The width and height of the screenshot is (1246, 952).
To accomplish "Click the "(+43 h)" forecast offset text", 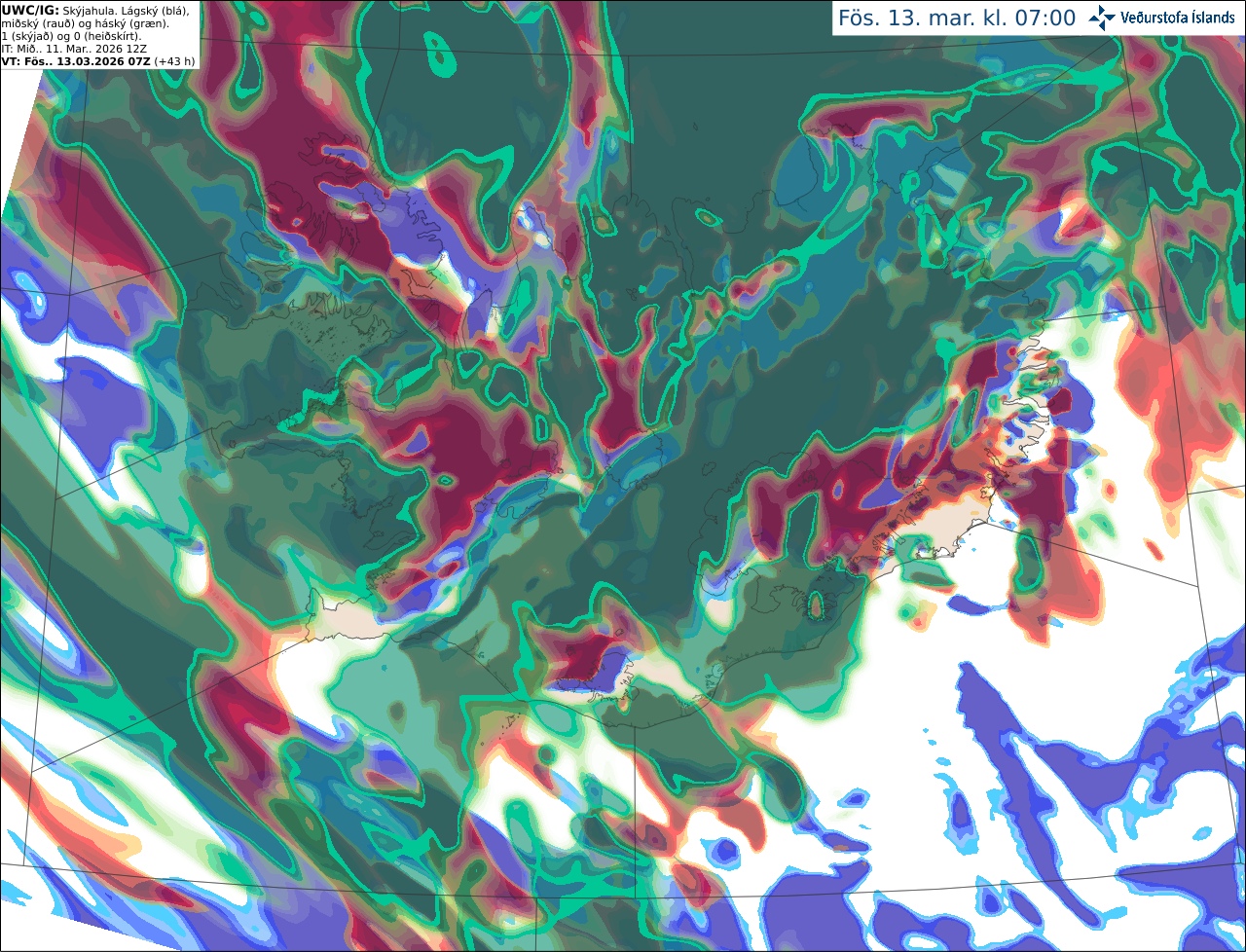I will click(x=174, y=61).
